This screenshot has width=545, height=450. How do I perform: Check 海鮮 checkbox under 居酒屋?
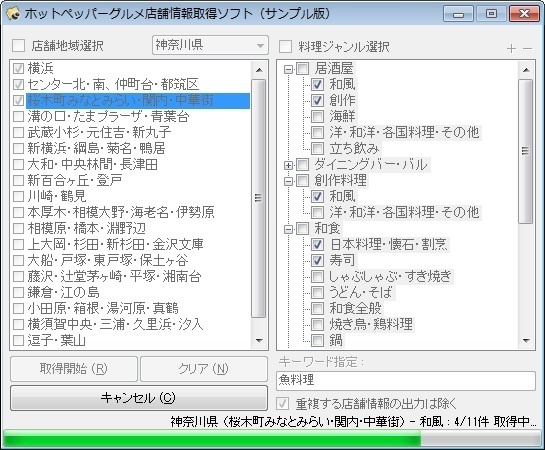317,116
